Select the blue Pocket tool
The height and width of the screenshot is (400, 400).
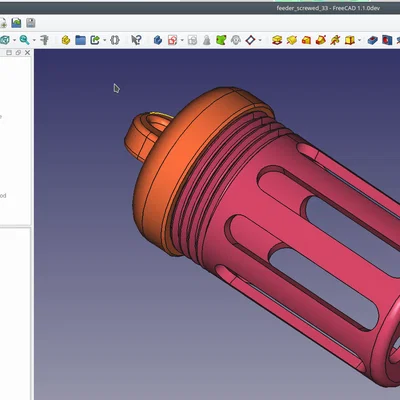click(x=372, y=40)
